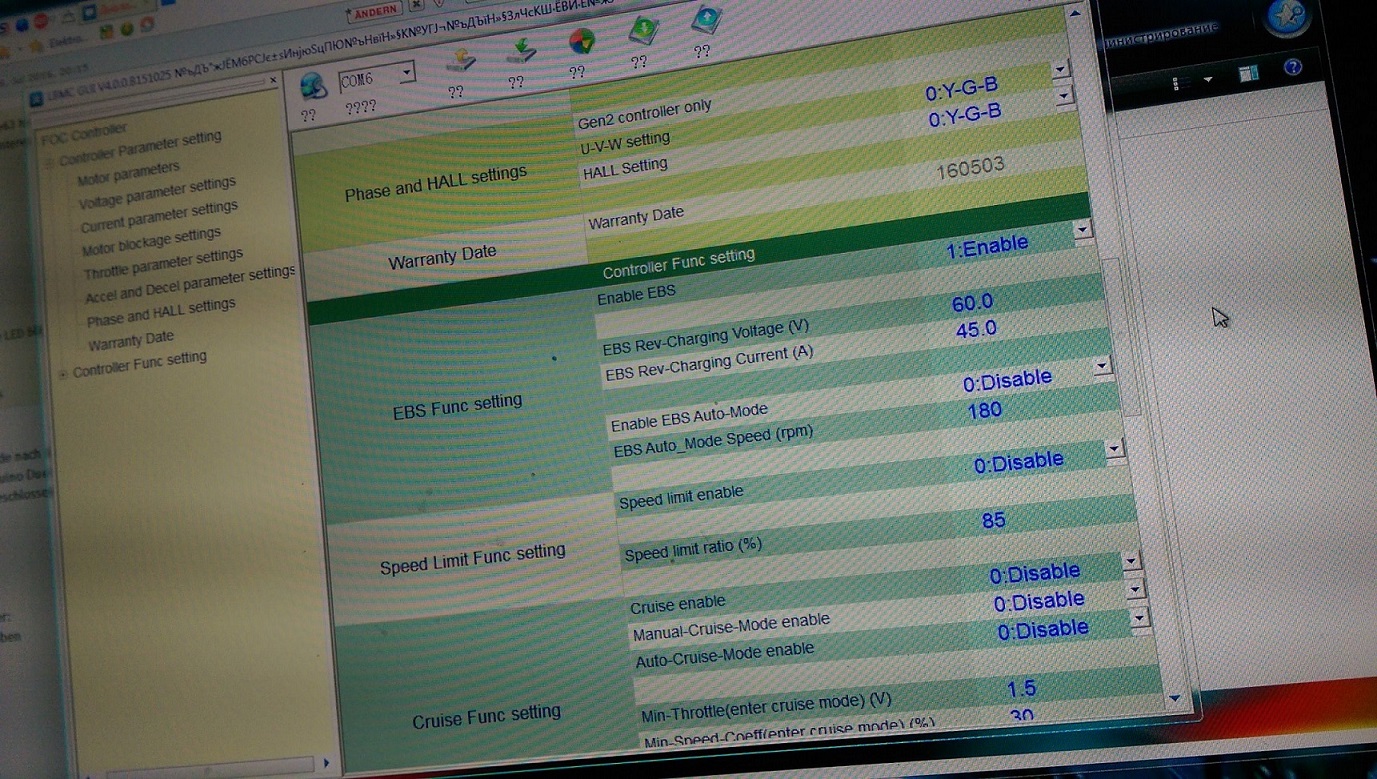1377x779 pixels.
Task: Click the scroll-down arrow of settings panel
Action: click(1174, 699)
